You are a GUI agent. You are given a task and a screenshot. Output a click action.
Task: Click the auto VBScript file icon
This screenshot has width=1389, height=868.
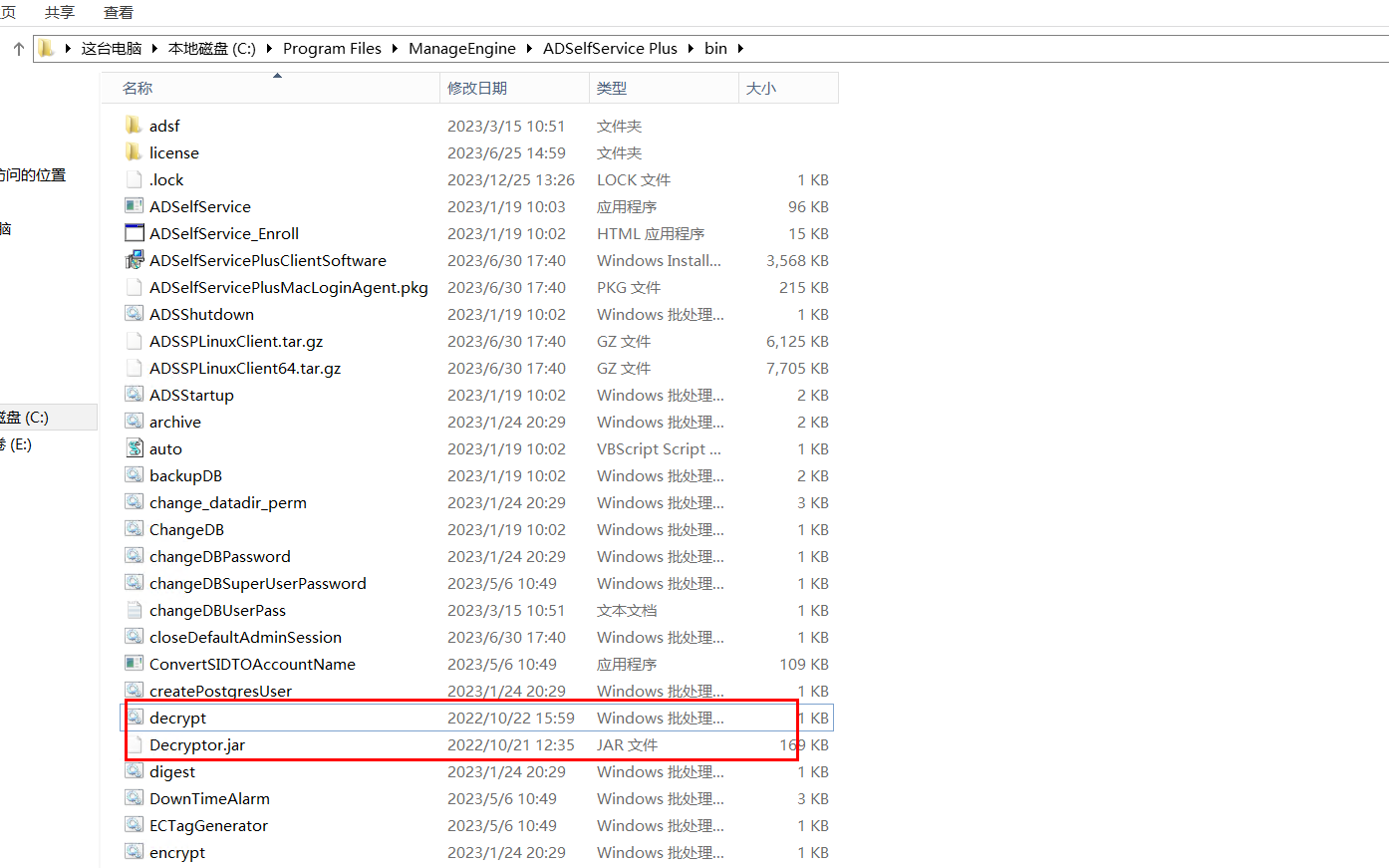click(134, 448)
